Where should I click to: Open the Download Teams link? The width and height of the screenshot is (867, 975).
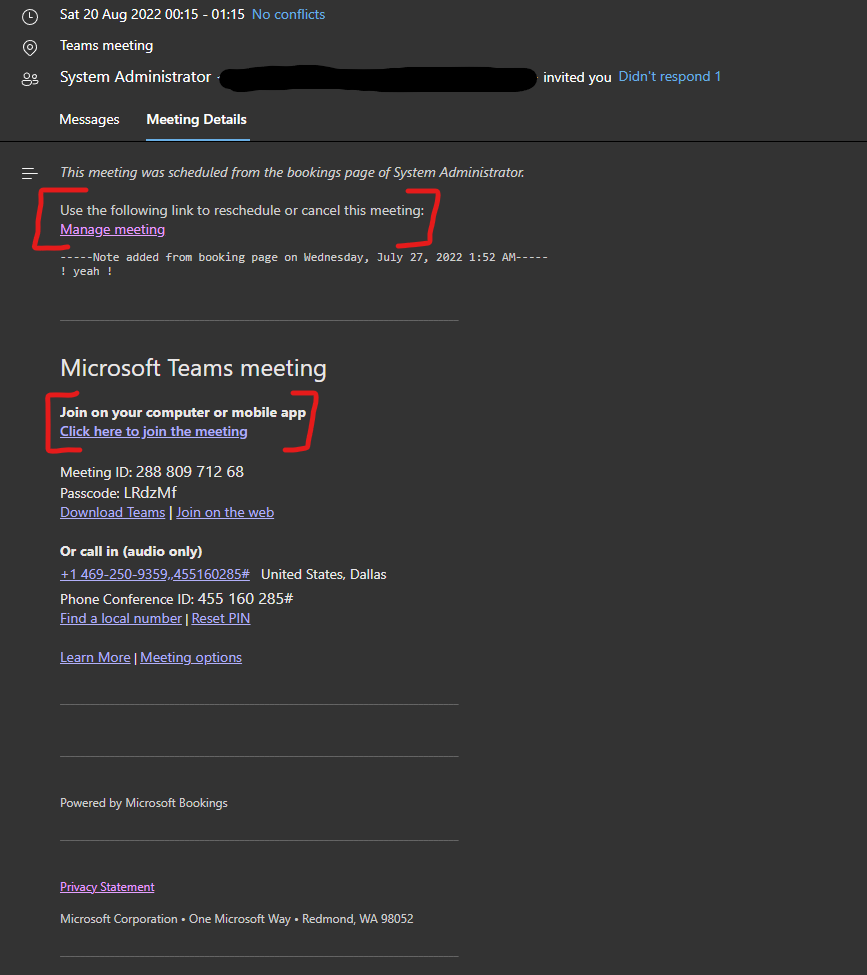click(113, 512)
